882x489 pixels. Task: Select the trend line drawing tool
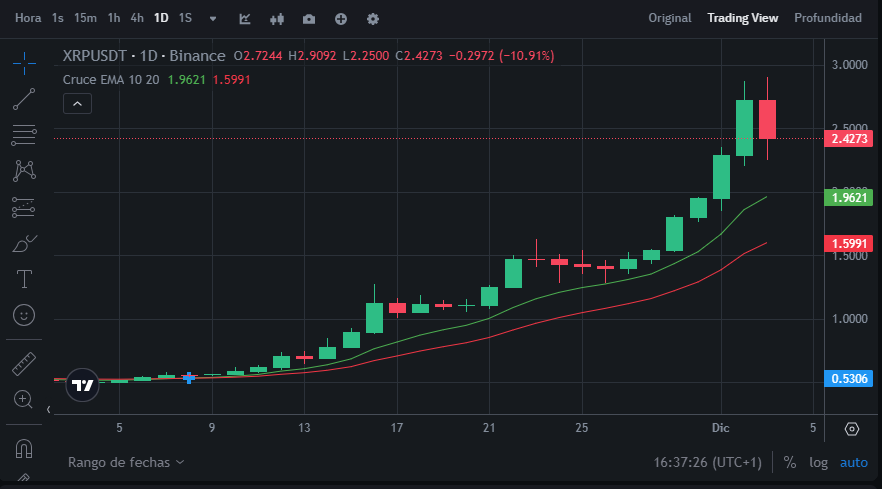tap(24, 99)
